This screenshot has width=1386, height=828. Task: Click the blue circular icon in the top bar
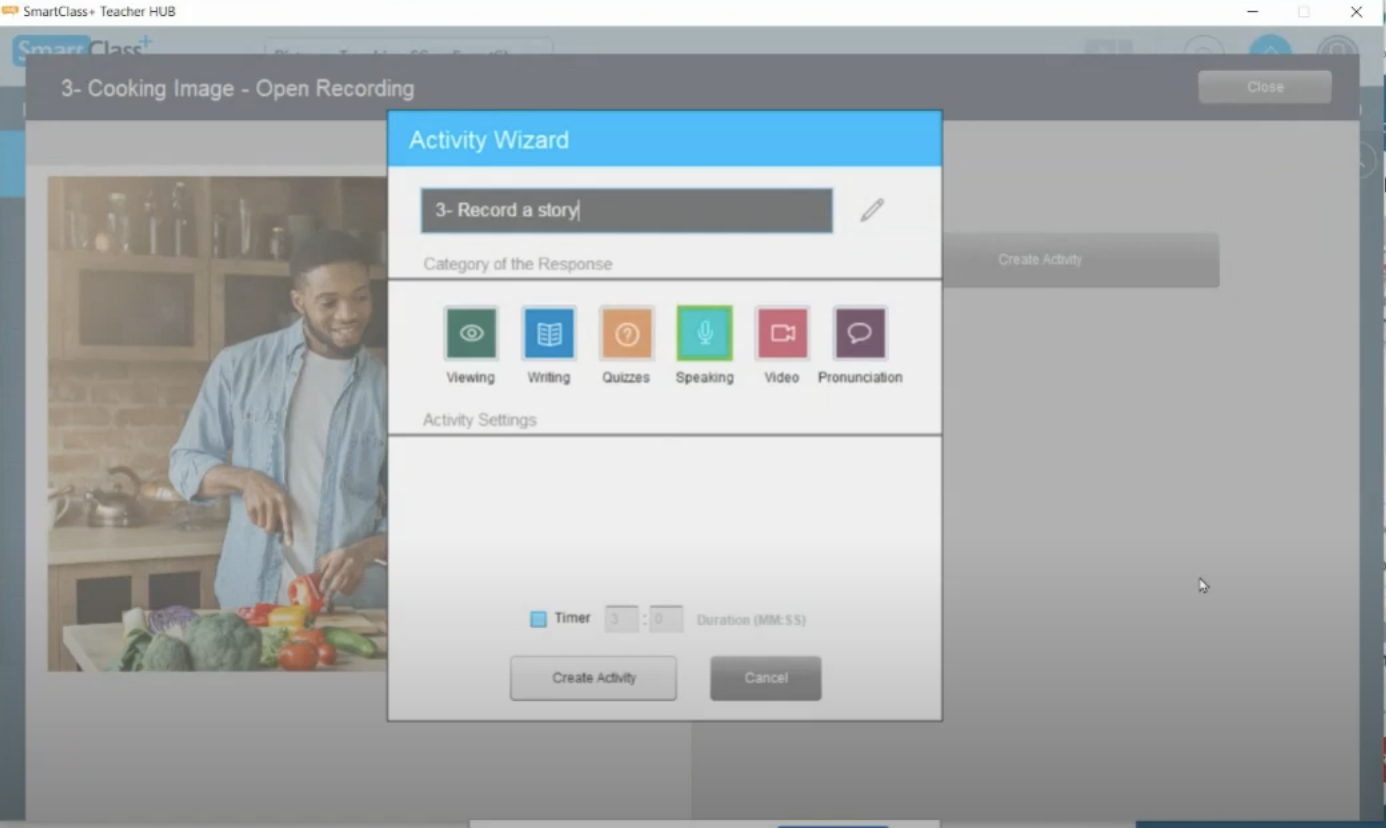point(1270,47)
